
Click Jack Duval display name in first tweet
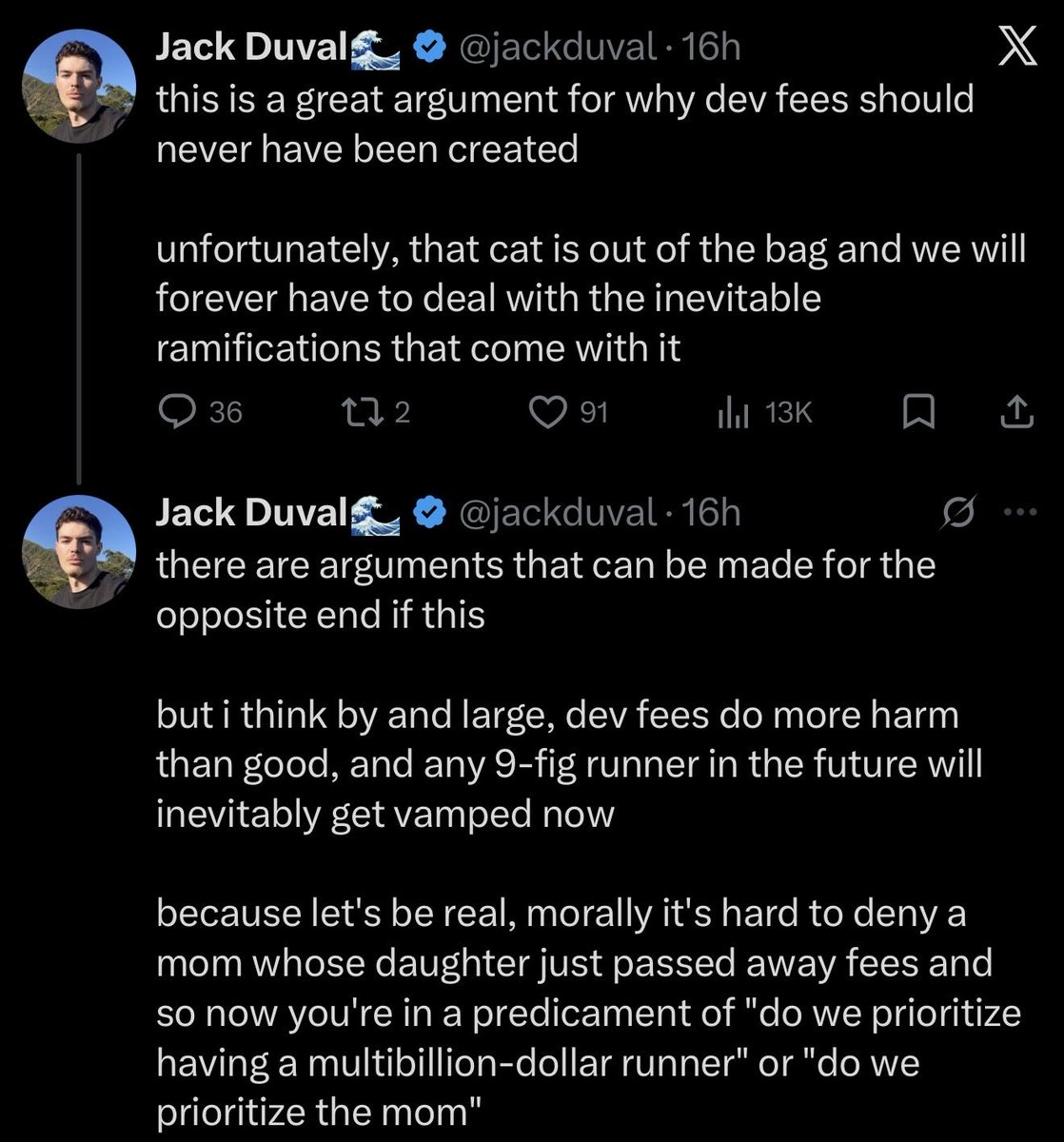coord(249,49)
